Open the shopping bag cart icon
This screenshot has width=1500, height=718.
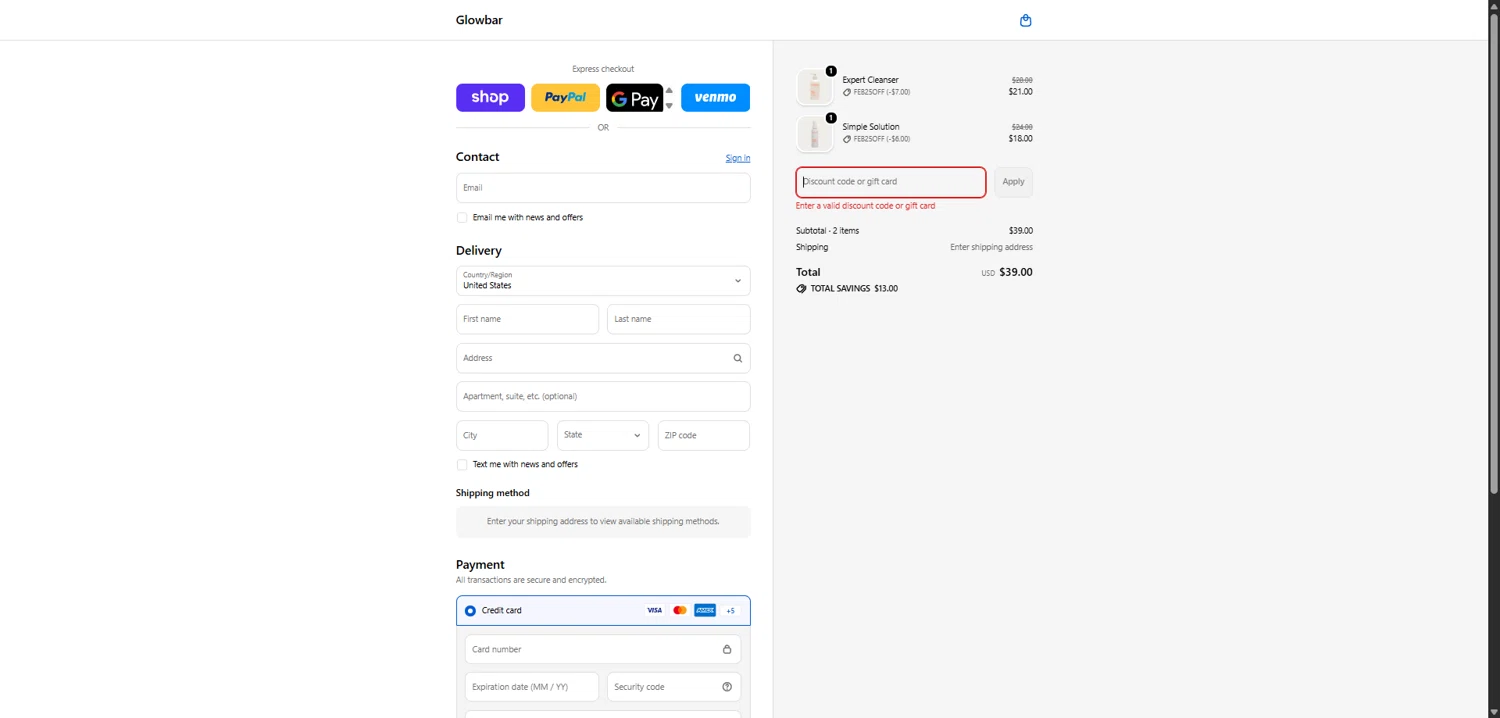click(1025, 21)
